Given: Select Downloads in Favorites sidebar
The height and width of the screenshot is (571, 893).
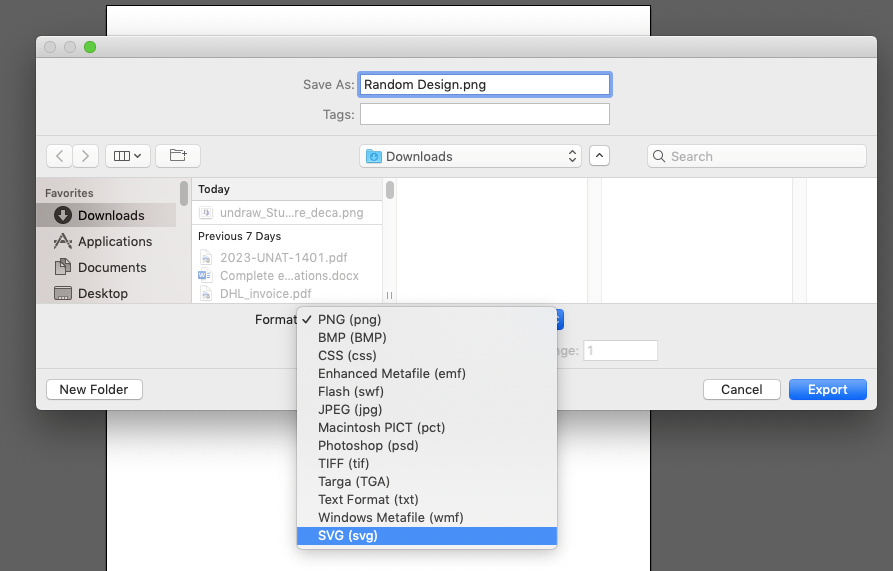Looking at the screenshot, I should 110,215.
